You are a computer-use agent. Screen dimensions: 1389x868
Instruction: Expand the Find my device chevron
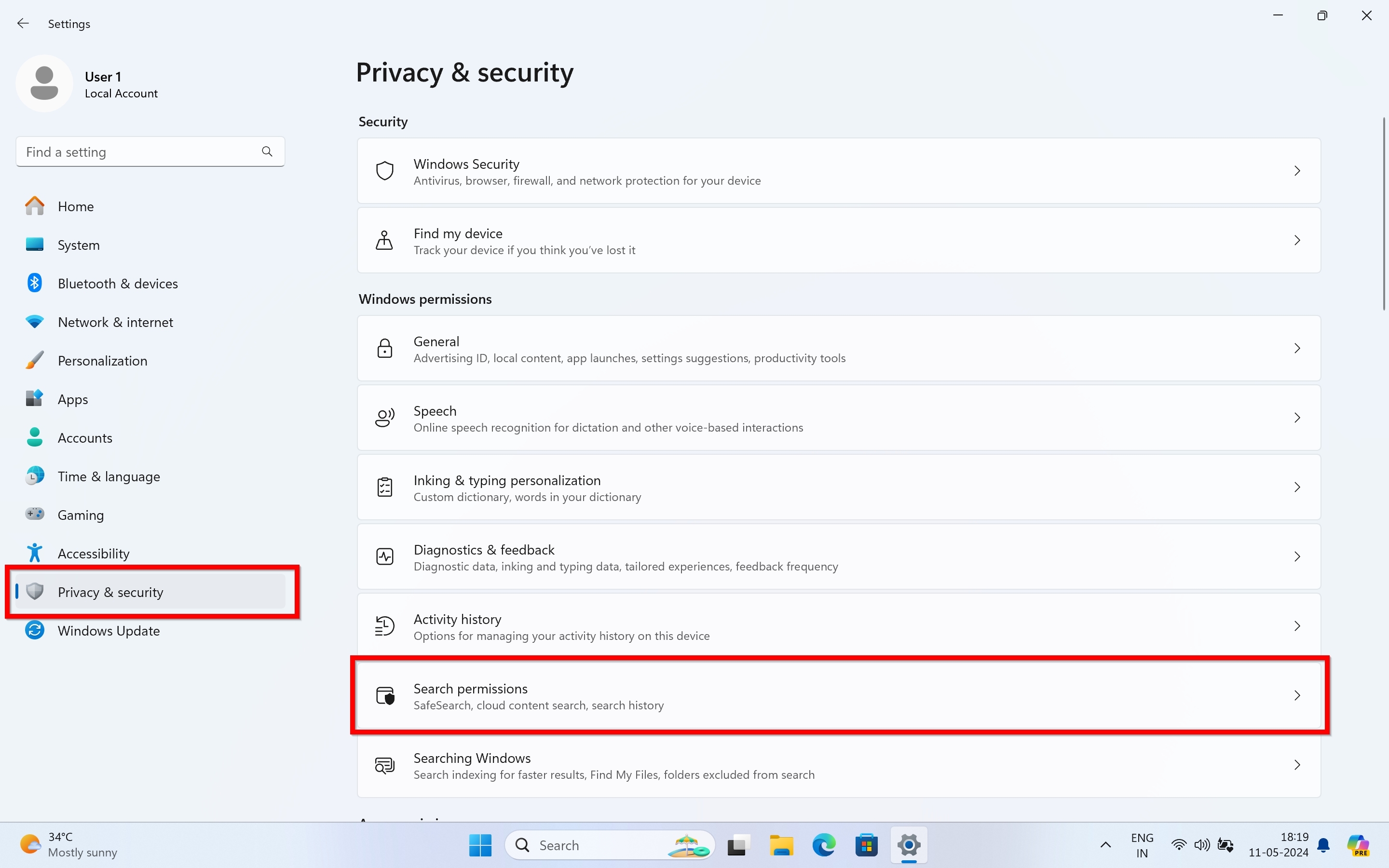[x=1296, y=241]
